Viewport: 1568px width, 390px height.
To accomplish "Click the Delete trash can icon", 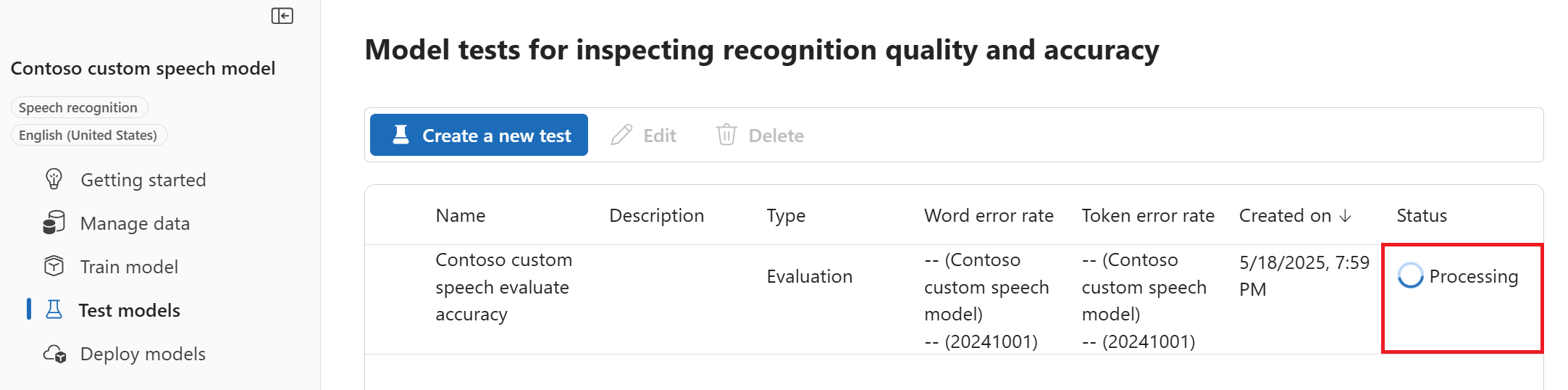I will (x=726, y=135).
